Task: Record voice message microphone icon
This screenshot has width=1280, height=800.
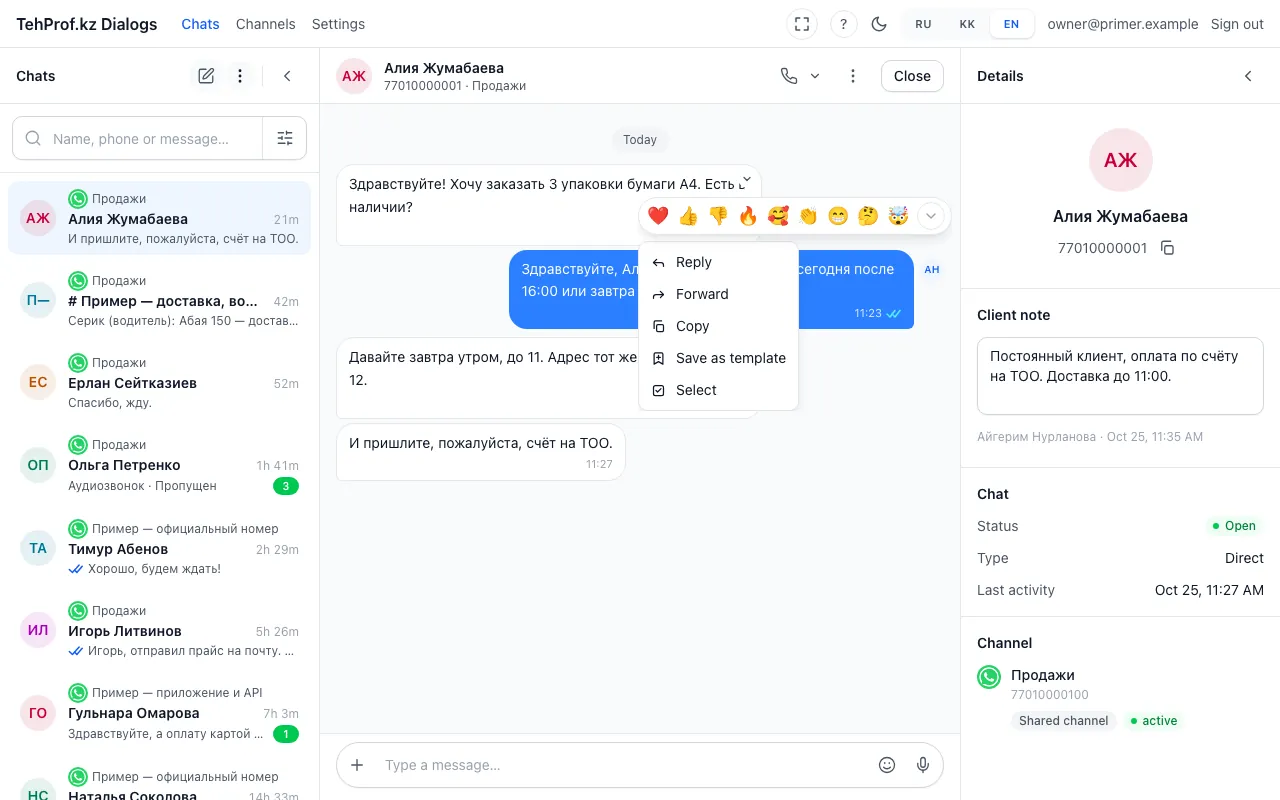Action: (923, 765)
